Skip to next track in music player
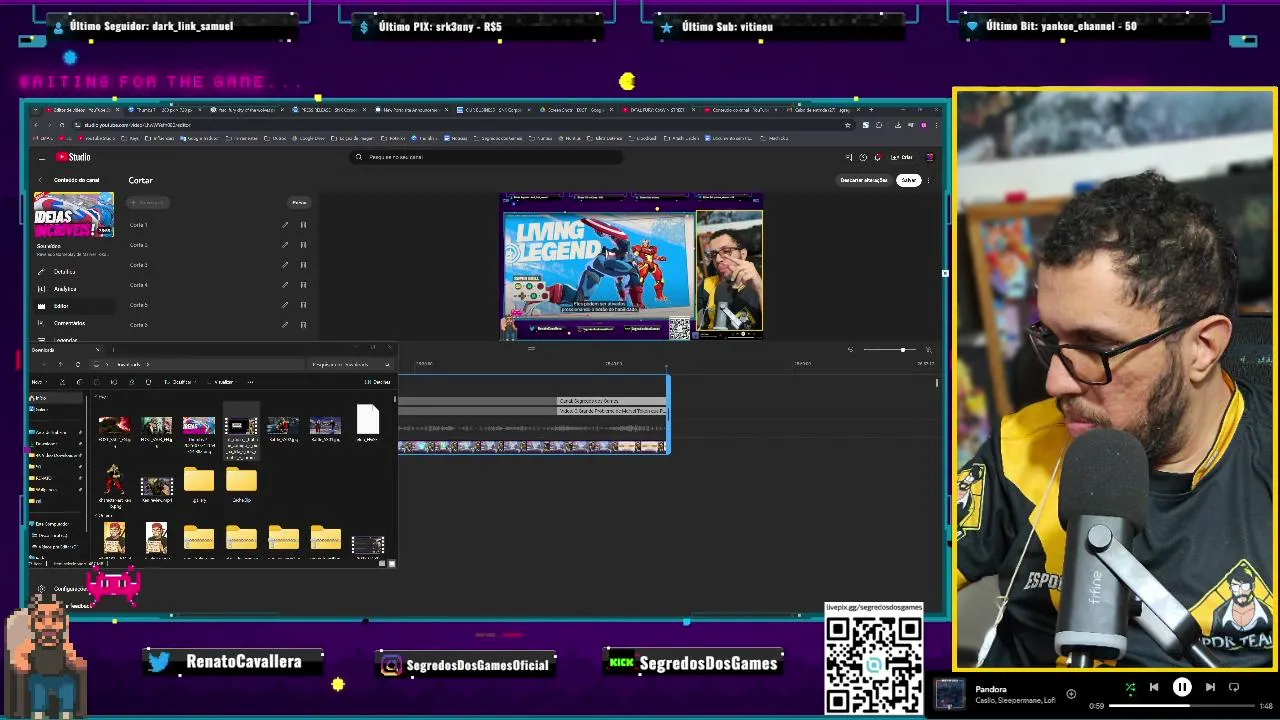 [x=1209, y=687]
